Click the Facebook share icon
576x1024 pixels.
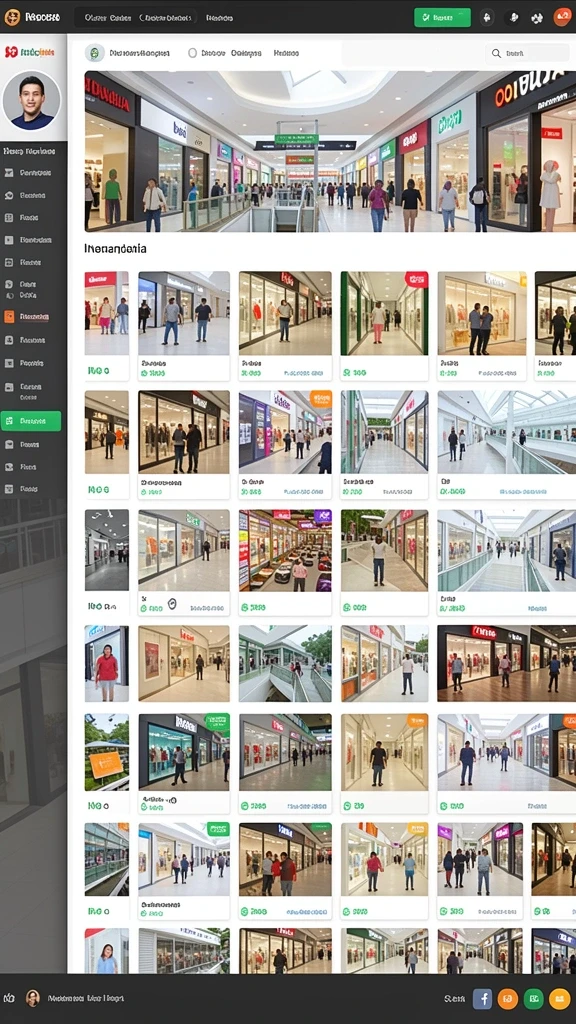pyautogui.click(x=482, y=999)
